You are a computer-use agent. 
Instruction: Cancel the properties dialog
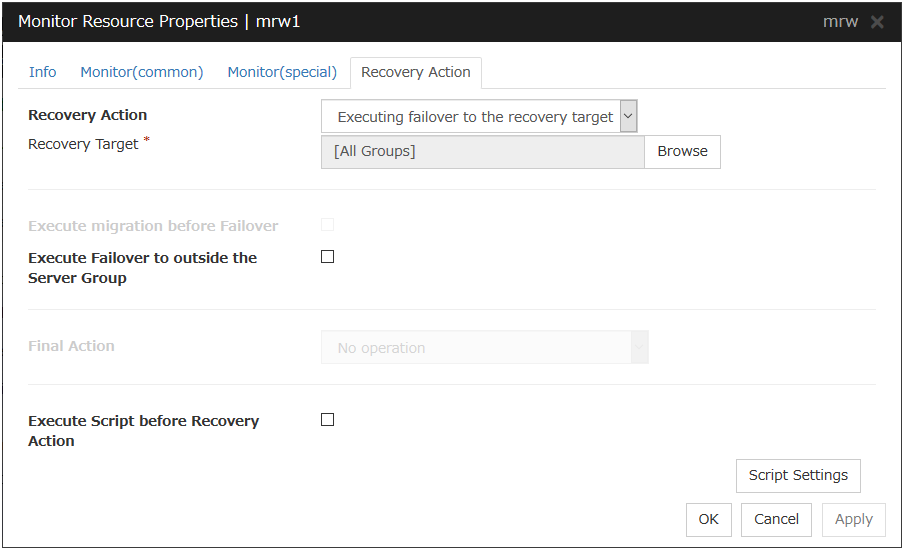776,519
